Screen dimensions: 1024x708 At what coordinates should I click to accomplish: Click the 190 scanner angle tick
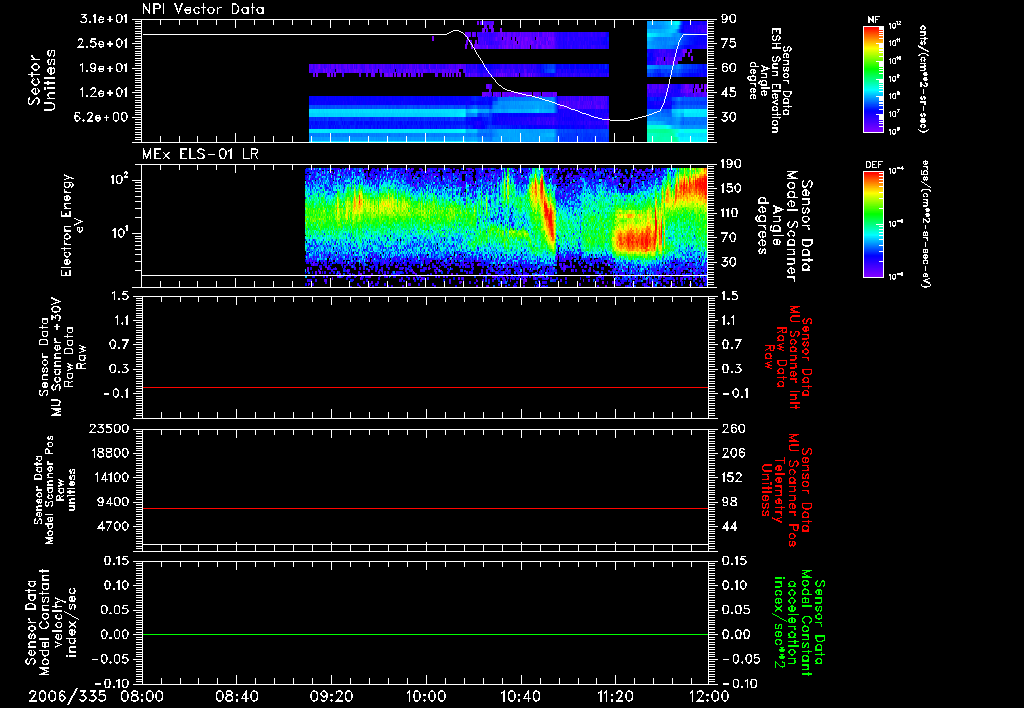(733, 164)
